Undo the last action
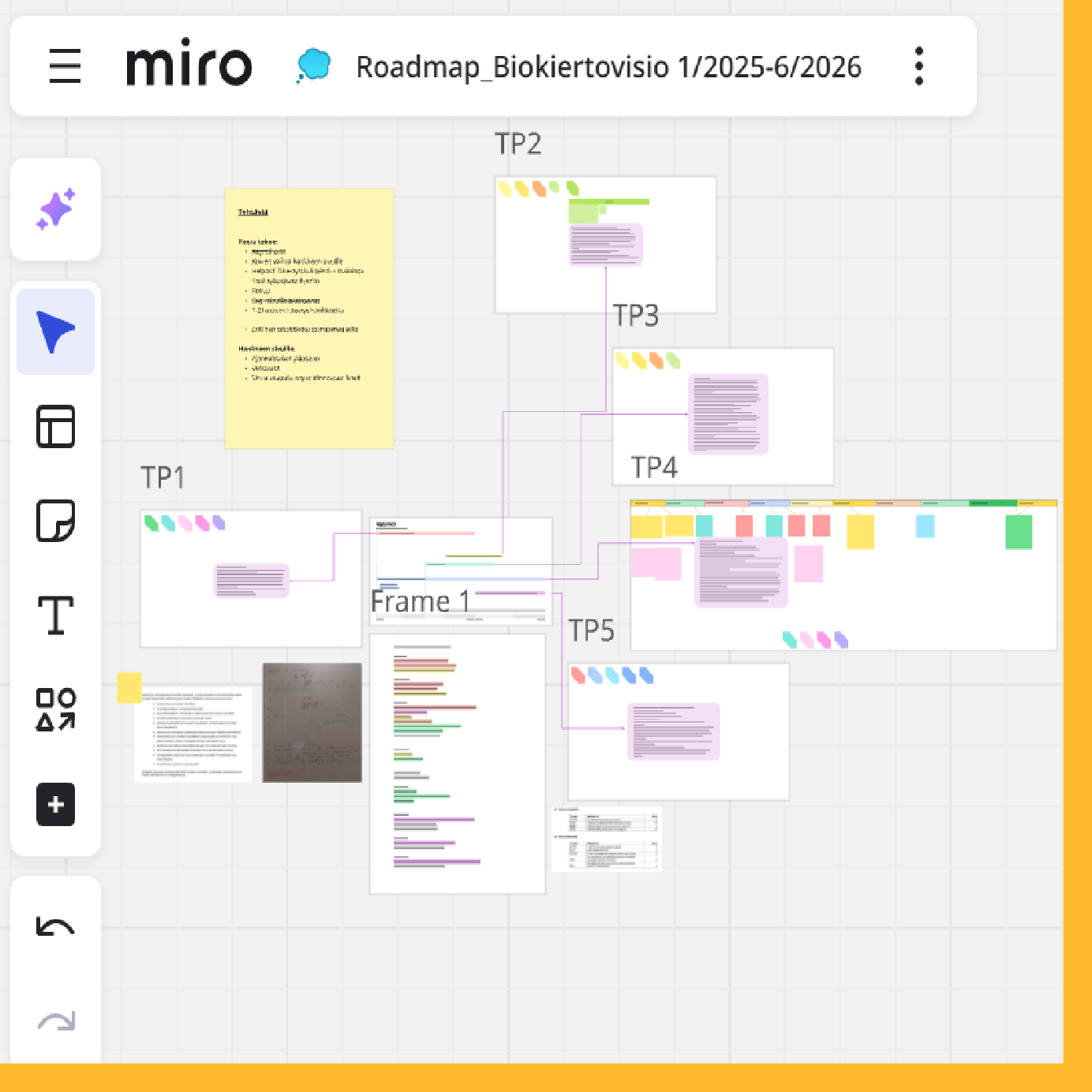Screen dimensions: 1092x1092 click(x=56, y=927)
